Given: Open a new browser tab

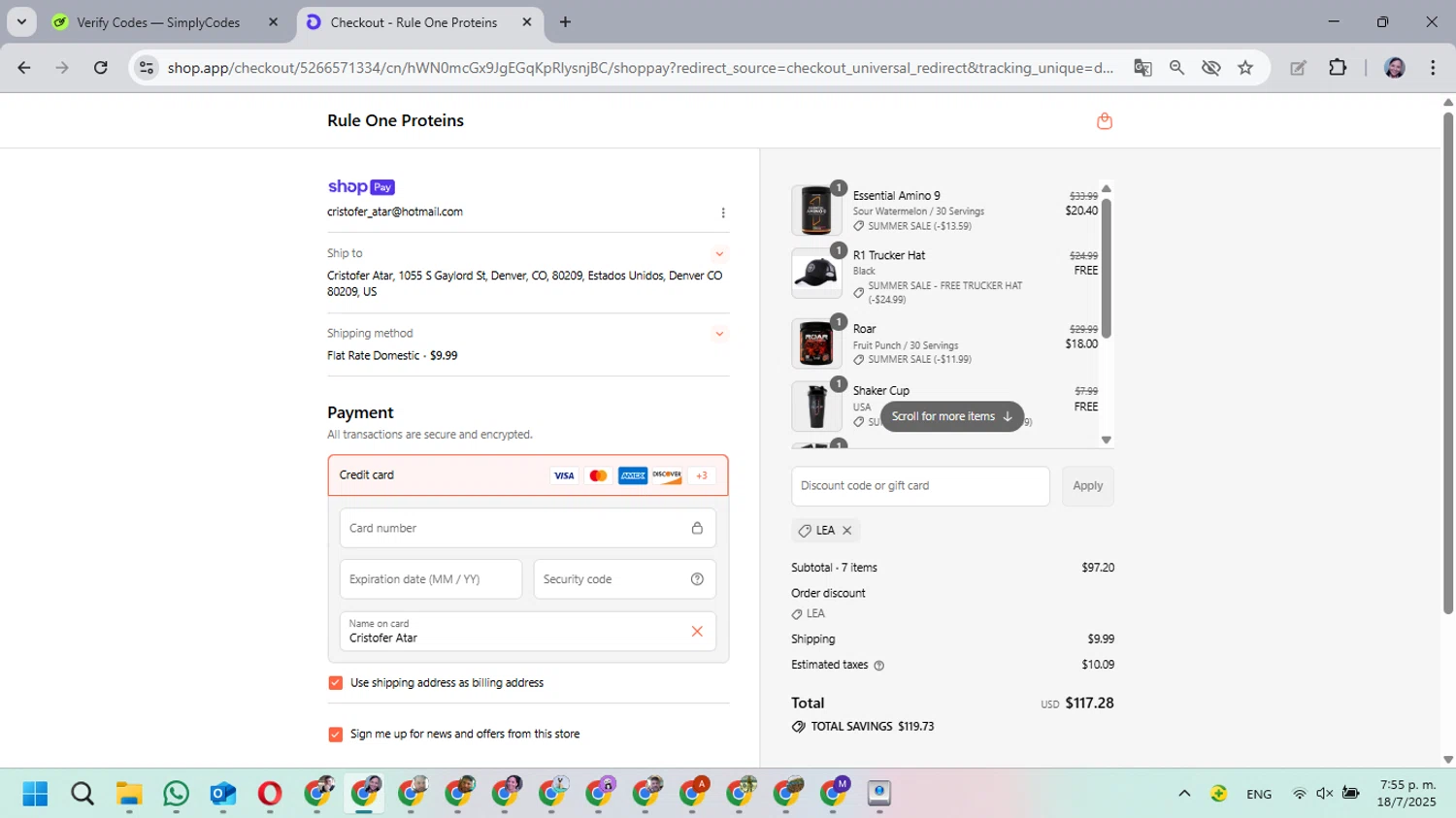Looking at the screenshot, I should pos(565,22).
